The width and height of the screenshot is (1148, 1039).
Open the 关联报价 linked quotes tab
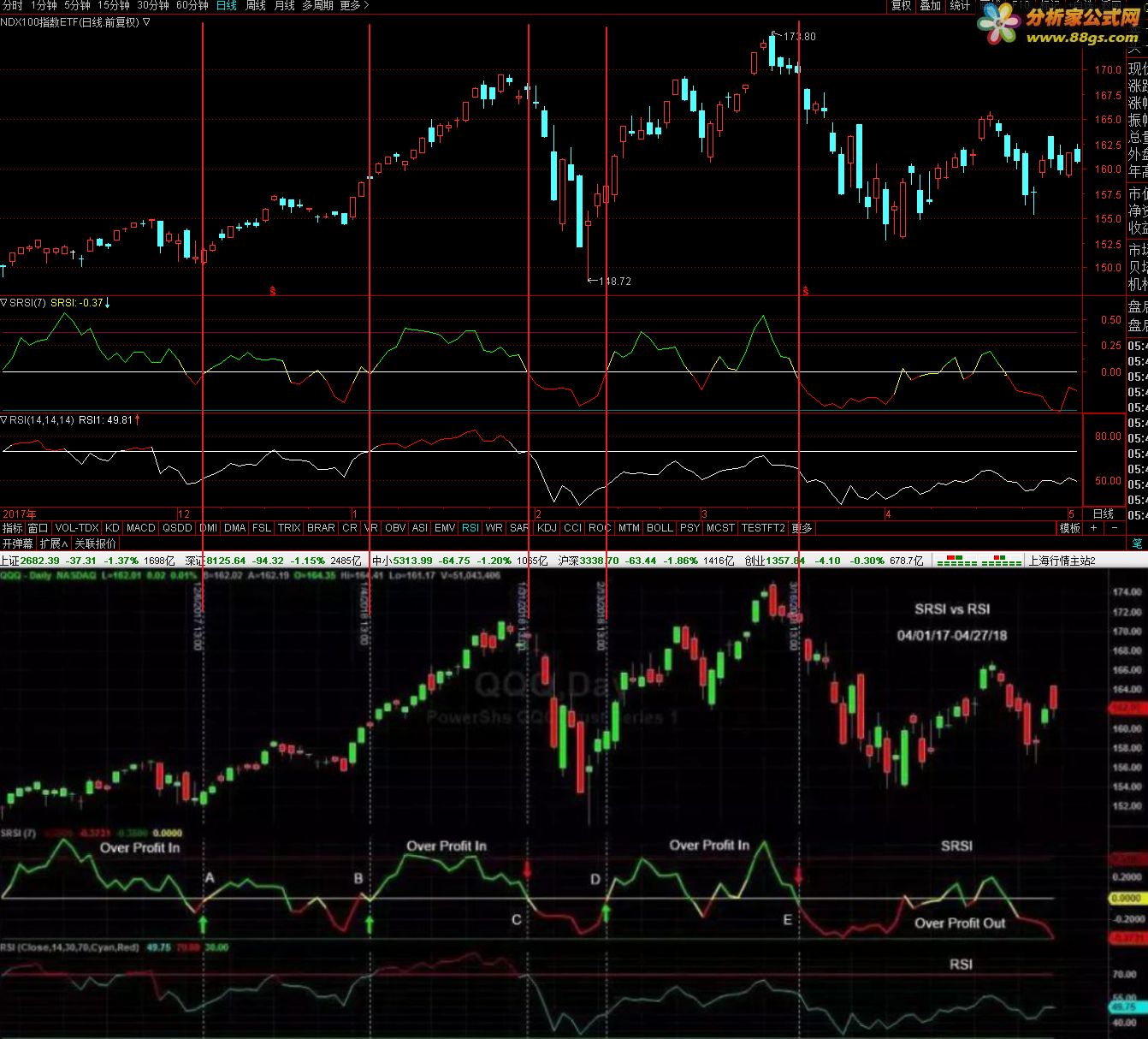[95, 543]
